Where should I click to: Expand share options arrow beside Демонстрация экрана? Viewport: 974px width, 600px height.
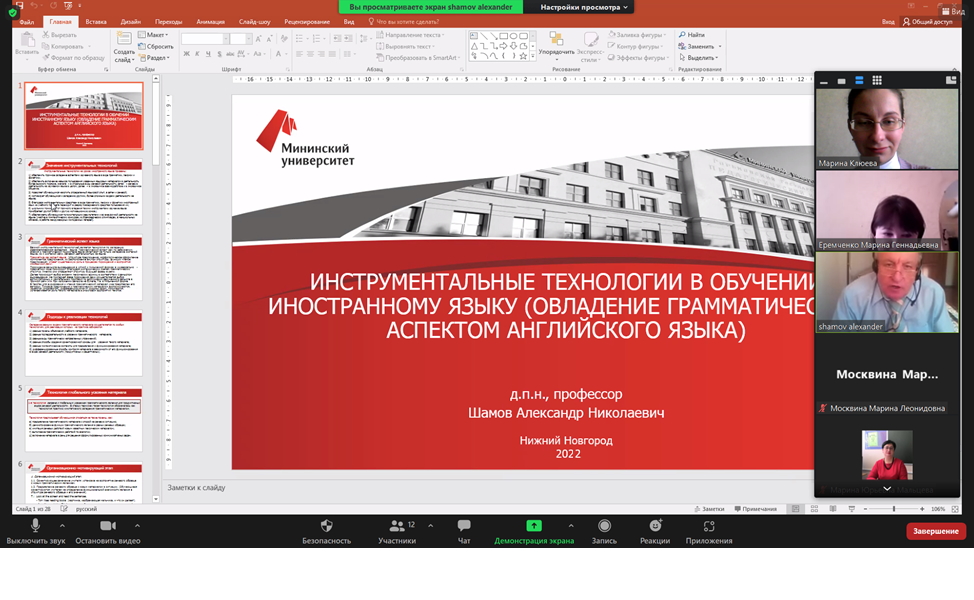point(571,525)
